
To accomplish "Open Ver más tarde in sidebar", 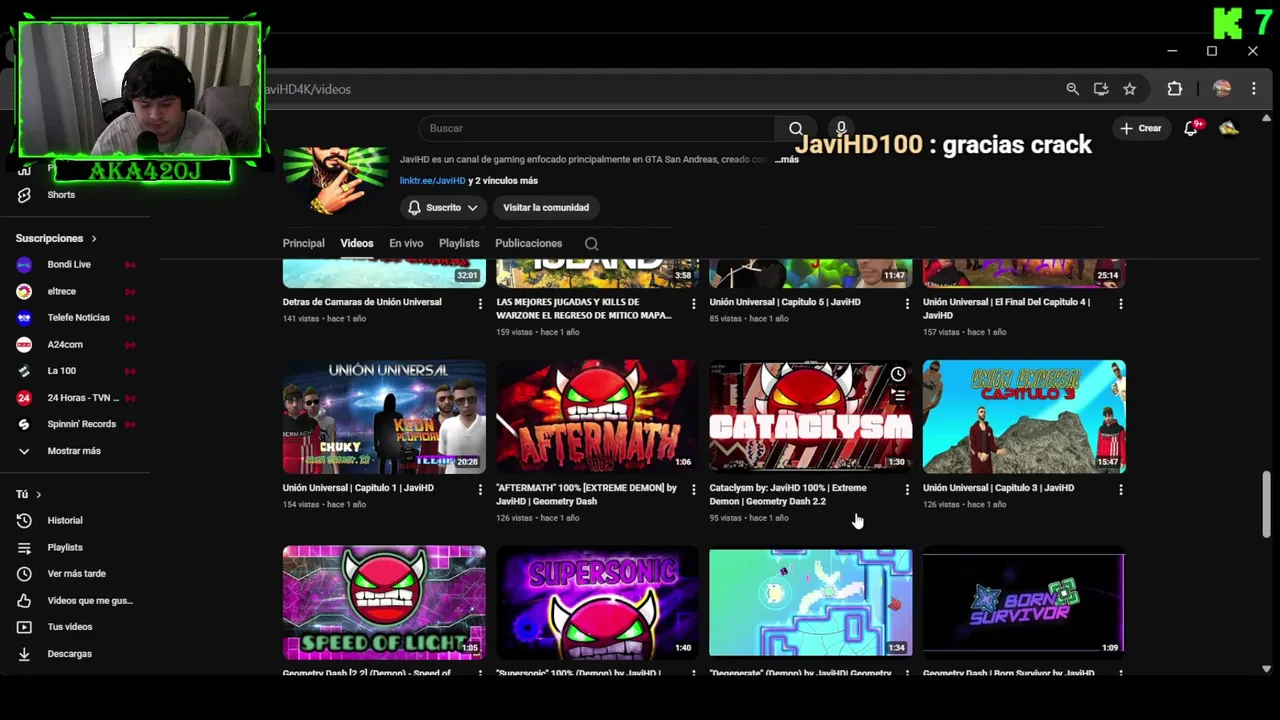I will 75,573.
